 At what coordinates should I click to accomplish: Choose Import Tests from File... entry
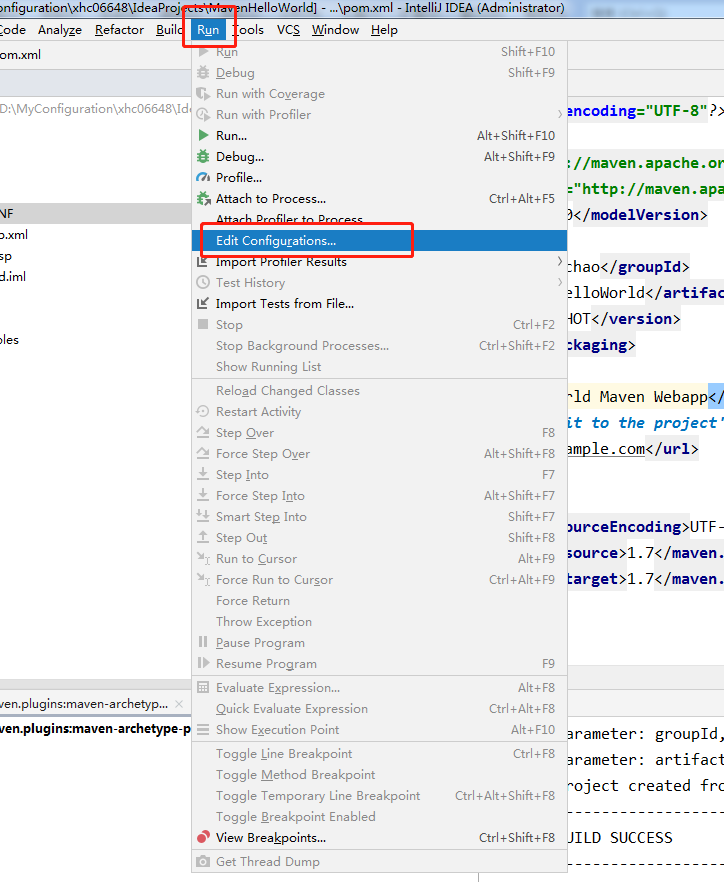tap(379, 304)
